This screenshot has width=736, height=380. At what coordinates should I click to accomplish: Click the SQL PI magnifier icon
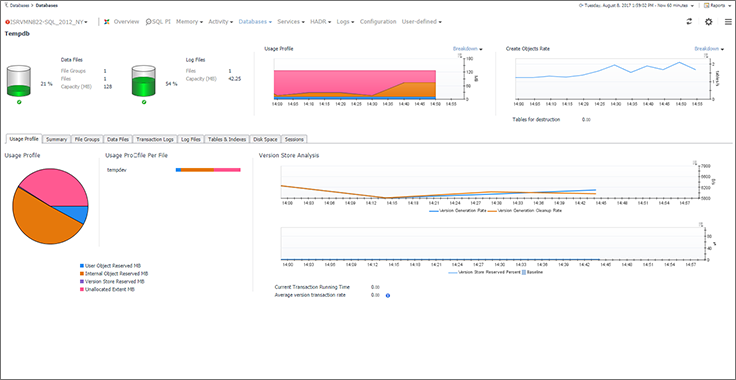[x=148, y=22]
